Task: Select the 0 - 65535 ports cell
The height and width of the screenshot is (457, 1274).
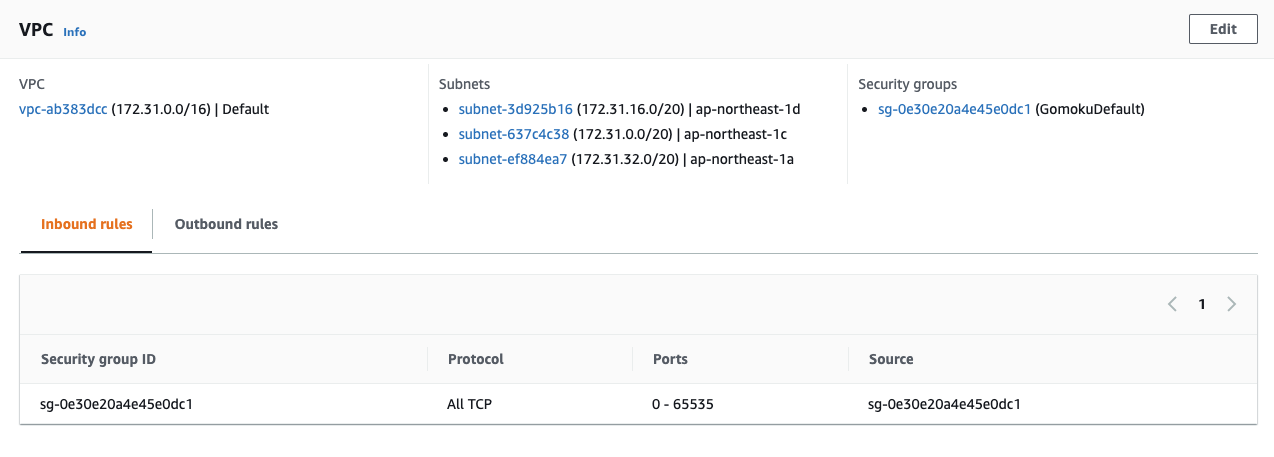Action: click(682, 405)
